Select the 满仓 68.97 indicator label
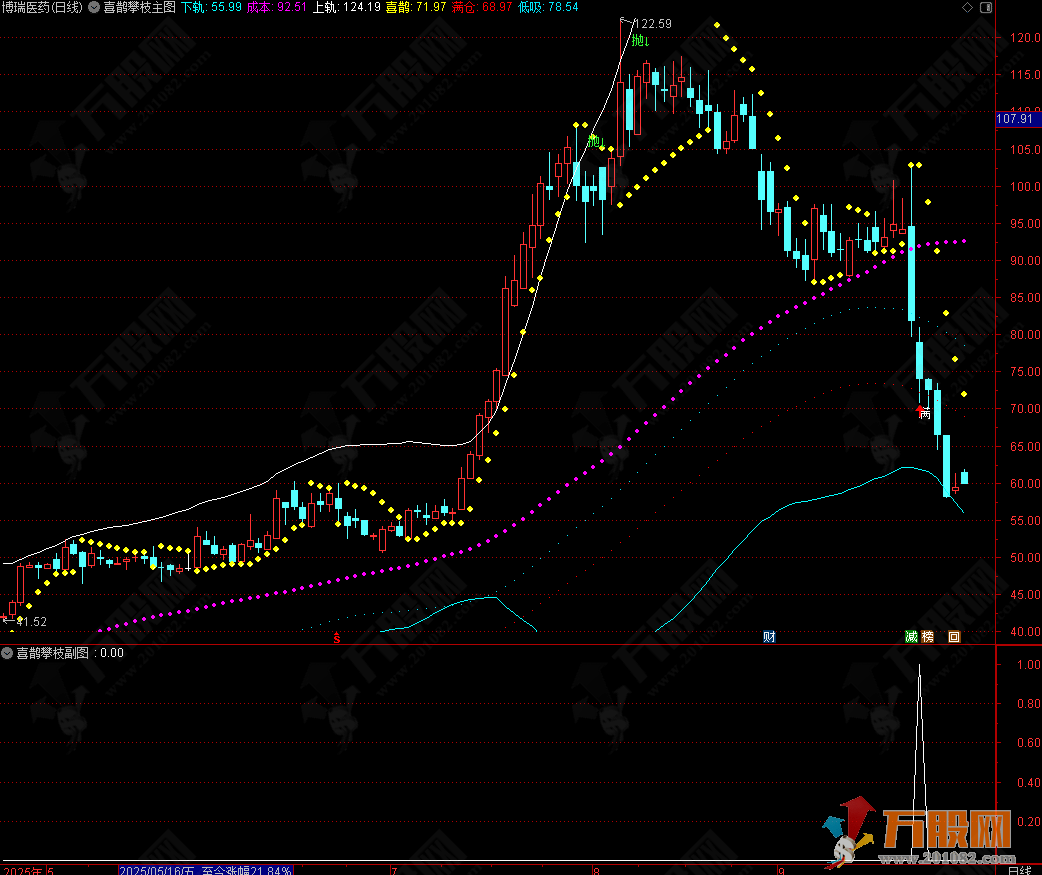 482,7
